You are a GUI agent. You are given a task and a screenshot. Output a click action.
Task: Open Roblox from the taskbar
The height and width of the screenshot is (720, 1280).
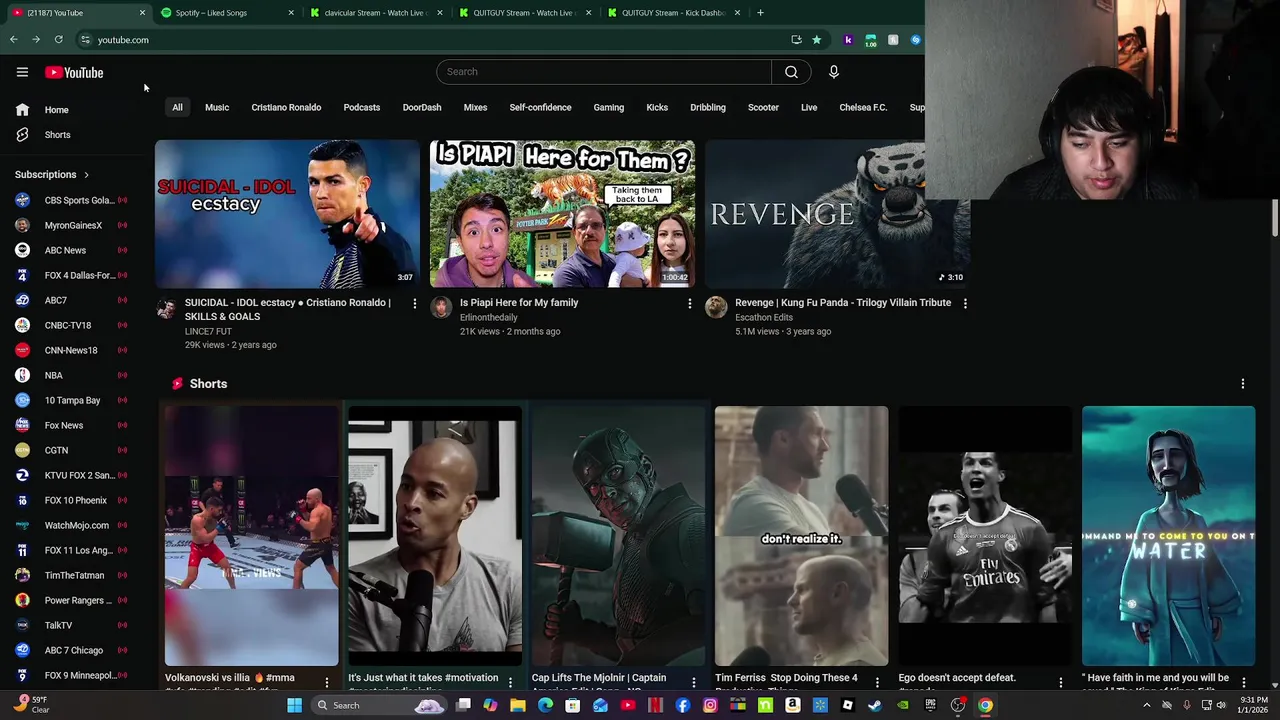(x=848, y=705)
